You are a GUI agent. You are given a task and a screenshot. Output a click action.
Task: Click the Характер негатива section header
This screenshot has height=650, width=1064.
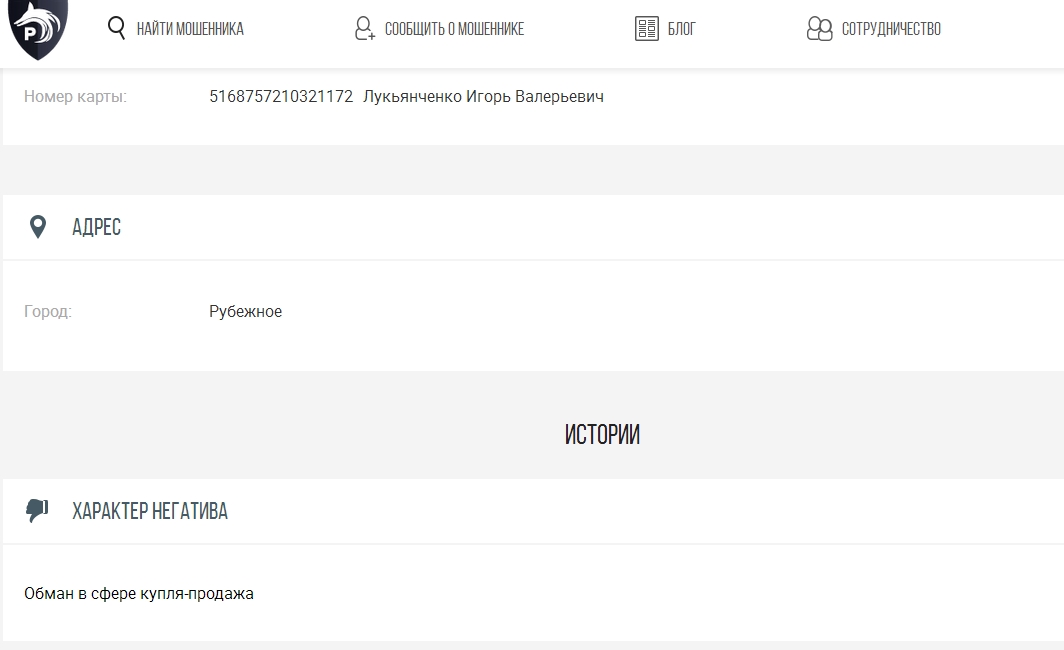click(150, 511)
